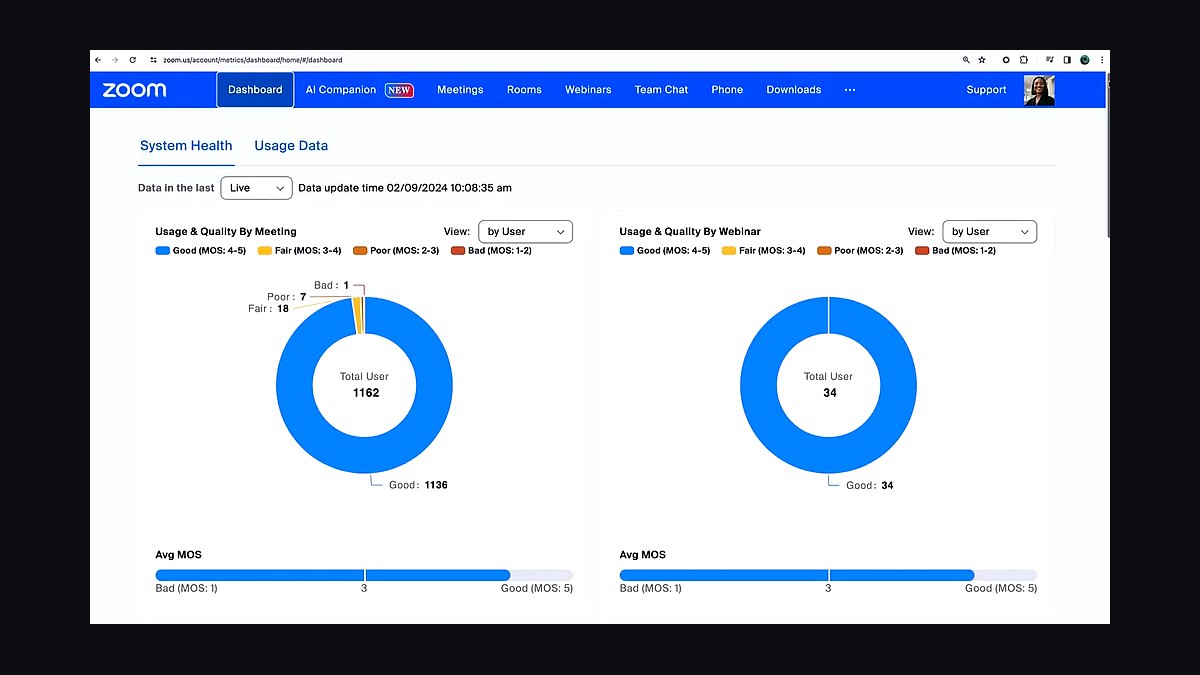Toggle the browser side panel icon

tap(1067, 60)
